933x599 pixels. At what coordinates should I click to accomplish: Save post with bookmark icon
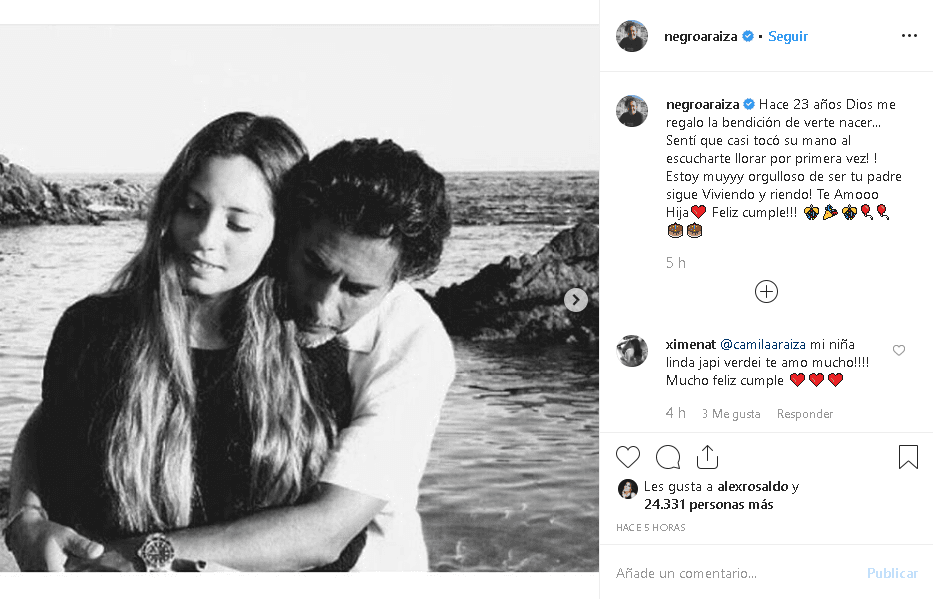click(x=908, y=457)
